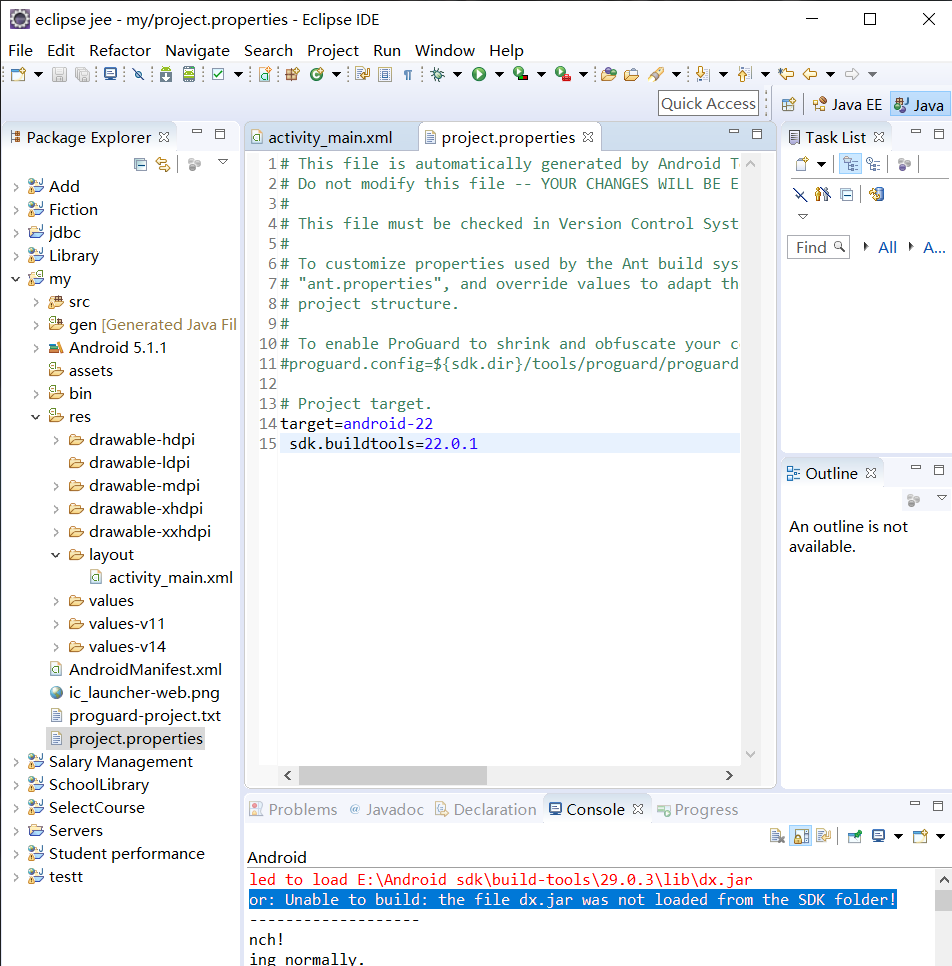Viewport: 952px width, 966px height.
Task: Collapse the my project node
Action: [x=16, y=279]
